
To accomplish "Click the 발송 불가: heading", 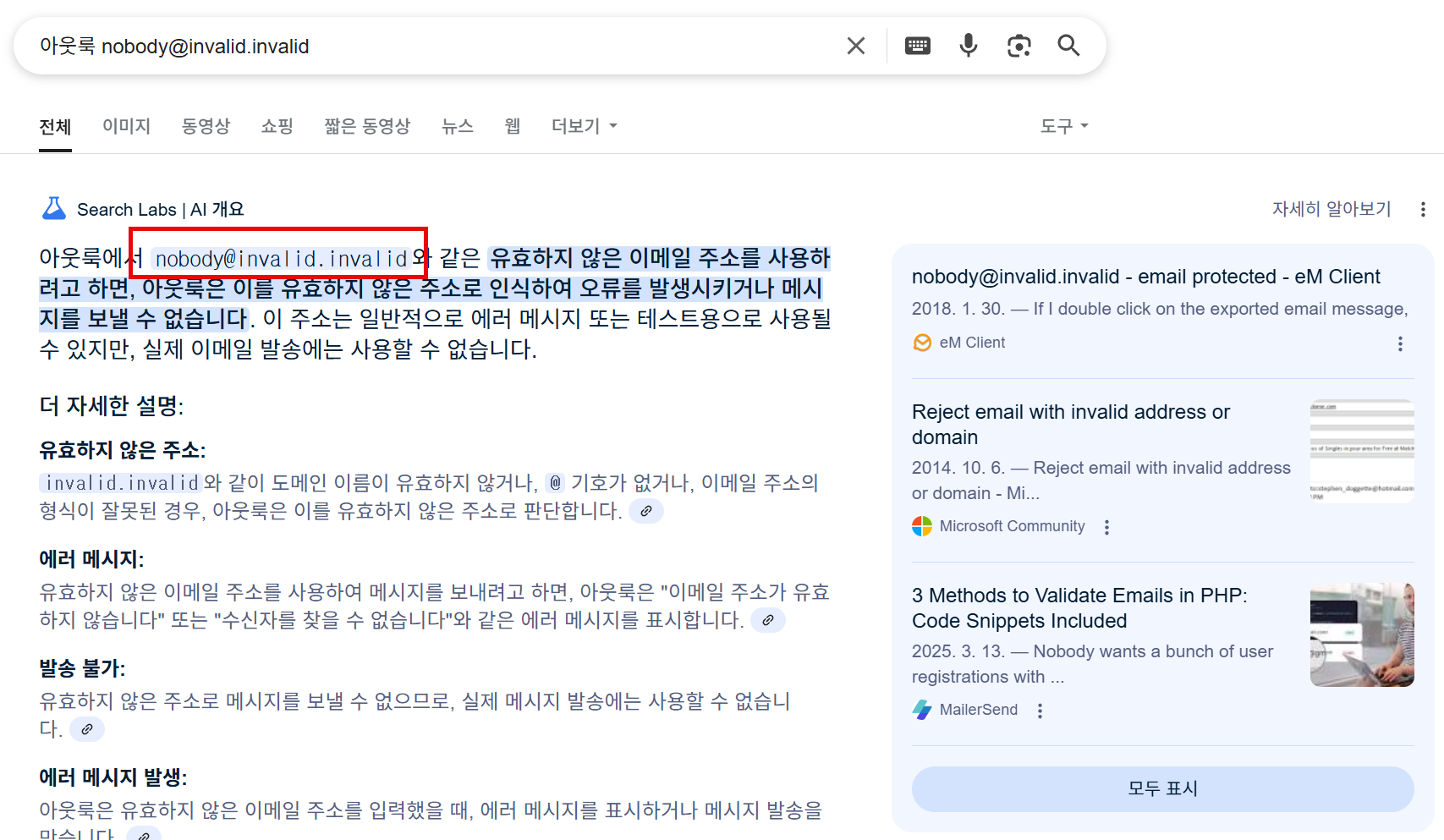I will click(x=82, y=668).
